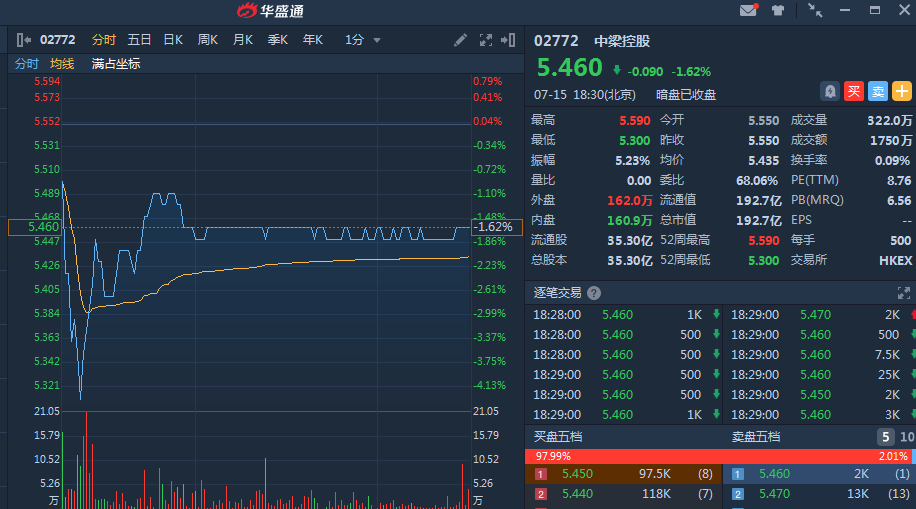916x509 pixels.
Task: Open help question mark next to 逐笔交易
Action: 594,293
